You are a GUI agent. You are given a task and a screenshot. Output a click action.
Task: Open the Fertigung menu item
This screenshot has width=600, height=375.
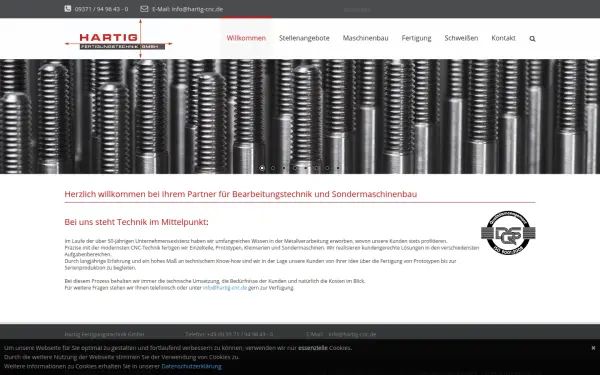point(416,38)
